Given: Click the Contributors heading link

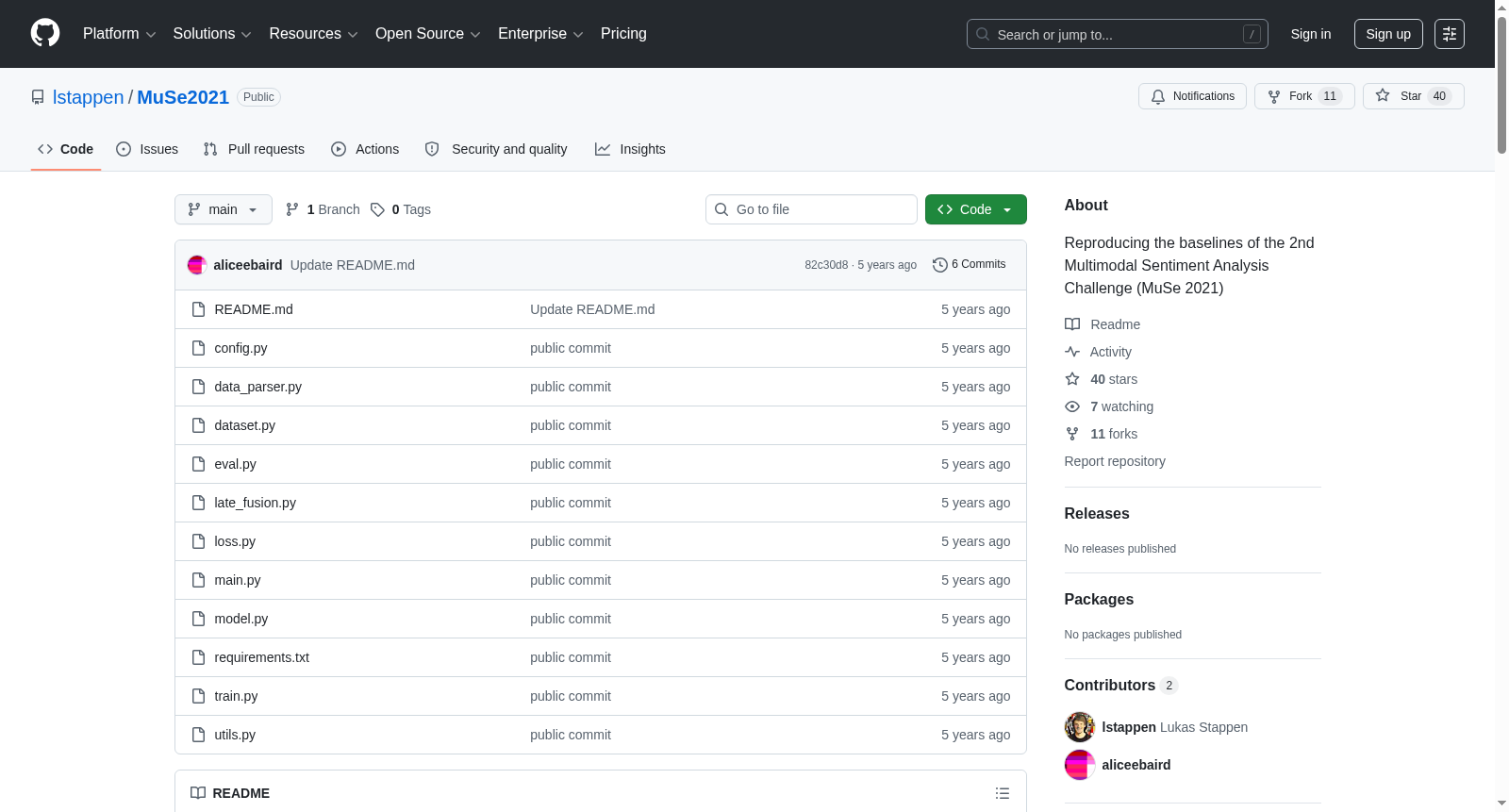Looking at the screenshot, I should pyautogui.click(x=1121, y=686).
